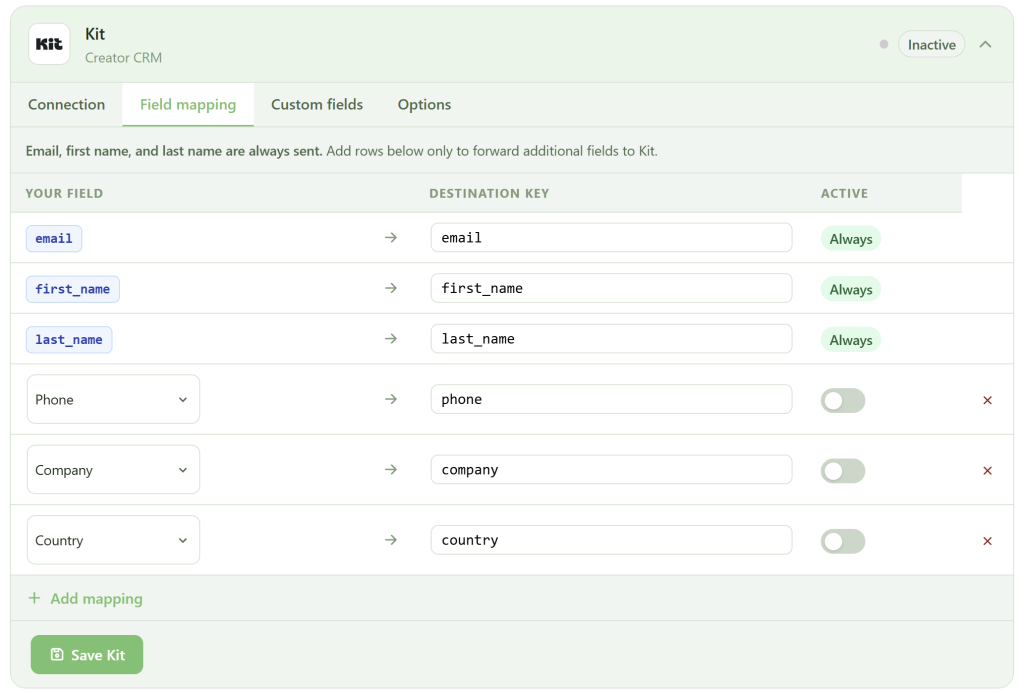Screen dimensions: 1024x694
Task: Remove the Phone mapping row
Action: (x=987, y=400)
